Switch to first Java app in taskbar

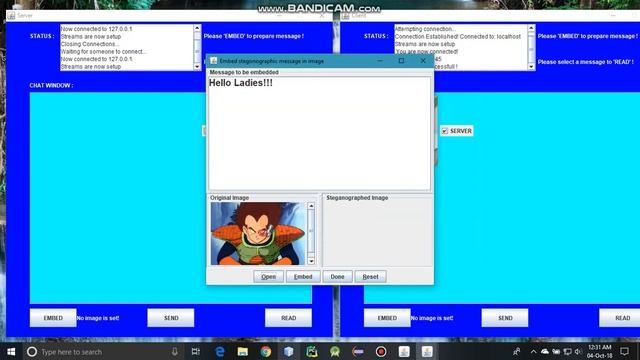(x=404, y=351)
